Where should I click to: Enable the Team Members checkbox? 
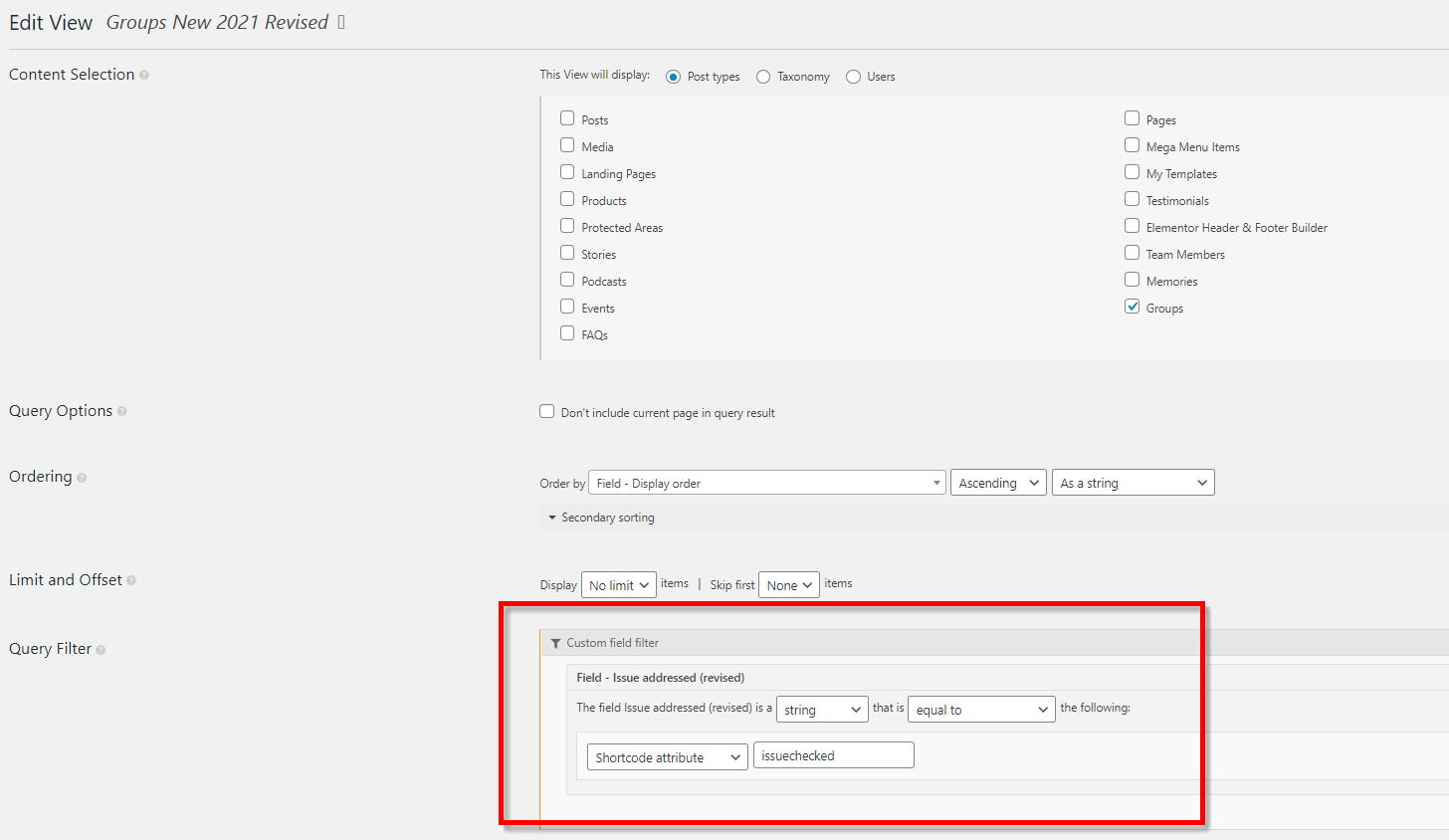coord(1132,253)
